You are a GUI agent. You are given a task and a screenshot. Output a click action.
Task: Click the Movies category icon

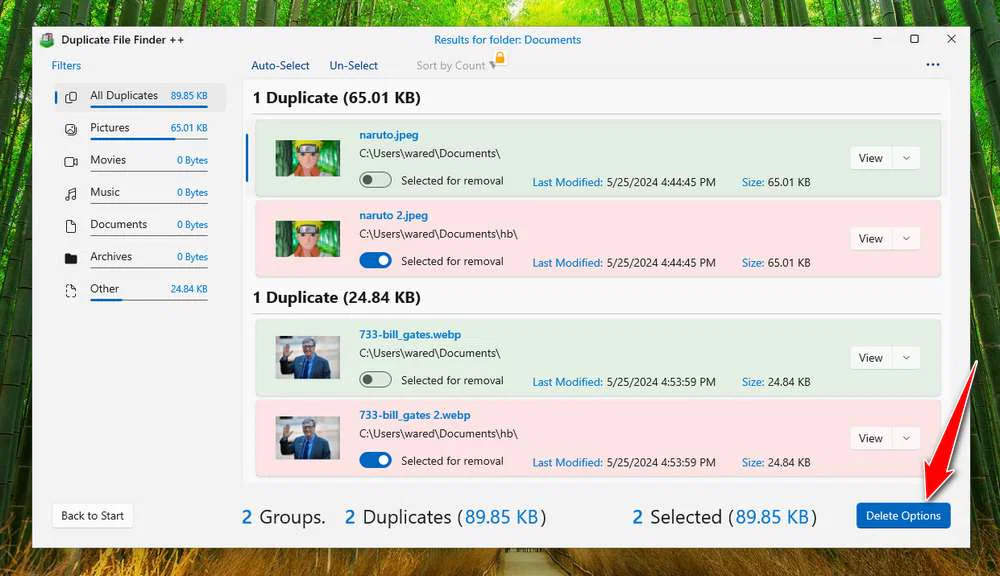(69, 160)
